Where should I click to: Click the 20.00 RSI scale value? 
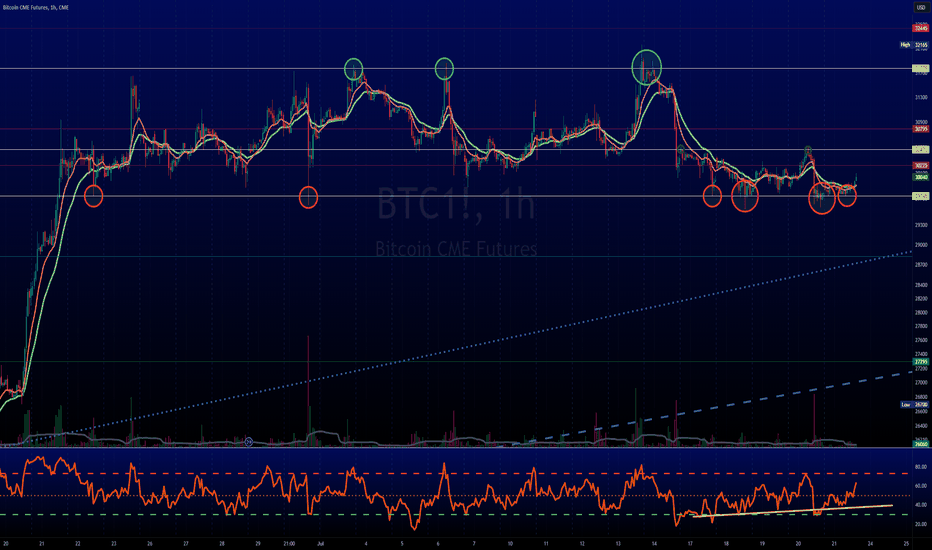921,524
